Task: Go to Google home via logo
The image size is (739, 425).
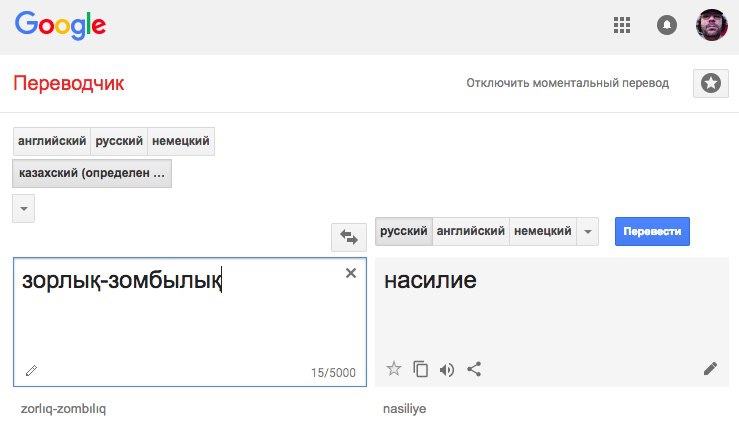Action: (60, 25)
